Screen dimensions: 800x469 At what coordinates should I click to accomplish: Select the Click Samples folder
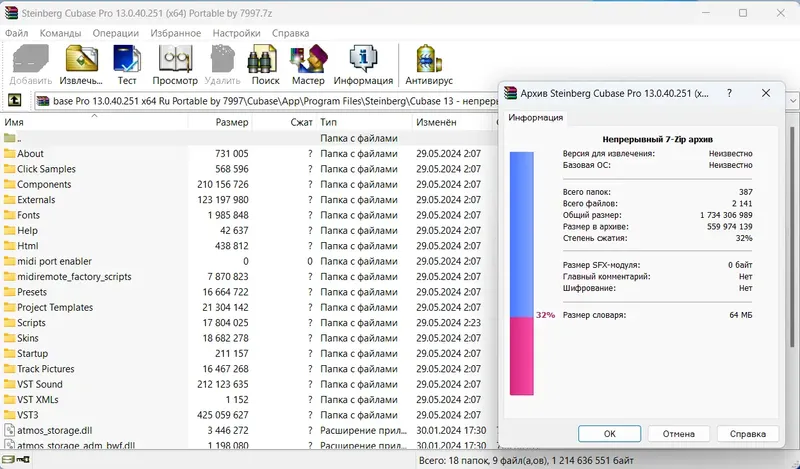[x=46, y=169]
